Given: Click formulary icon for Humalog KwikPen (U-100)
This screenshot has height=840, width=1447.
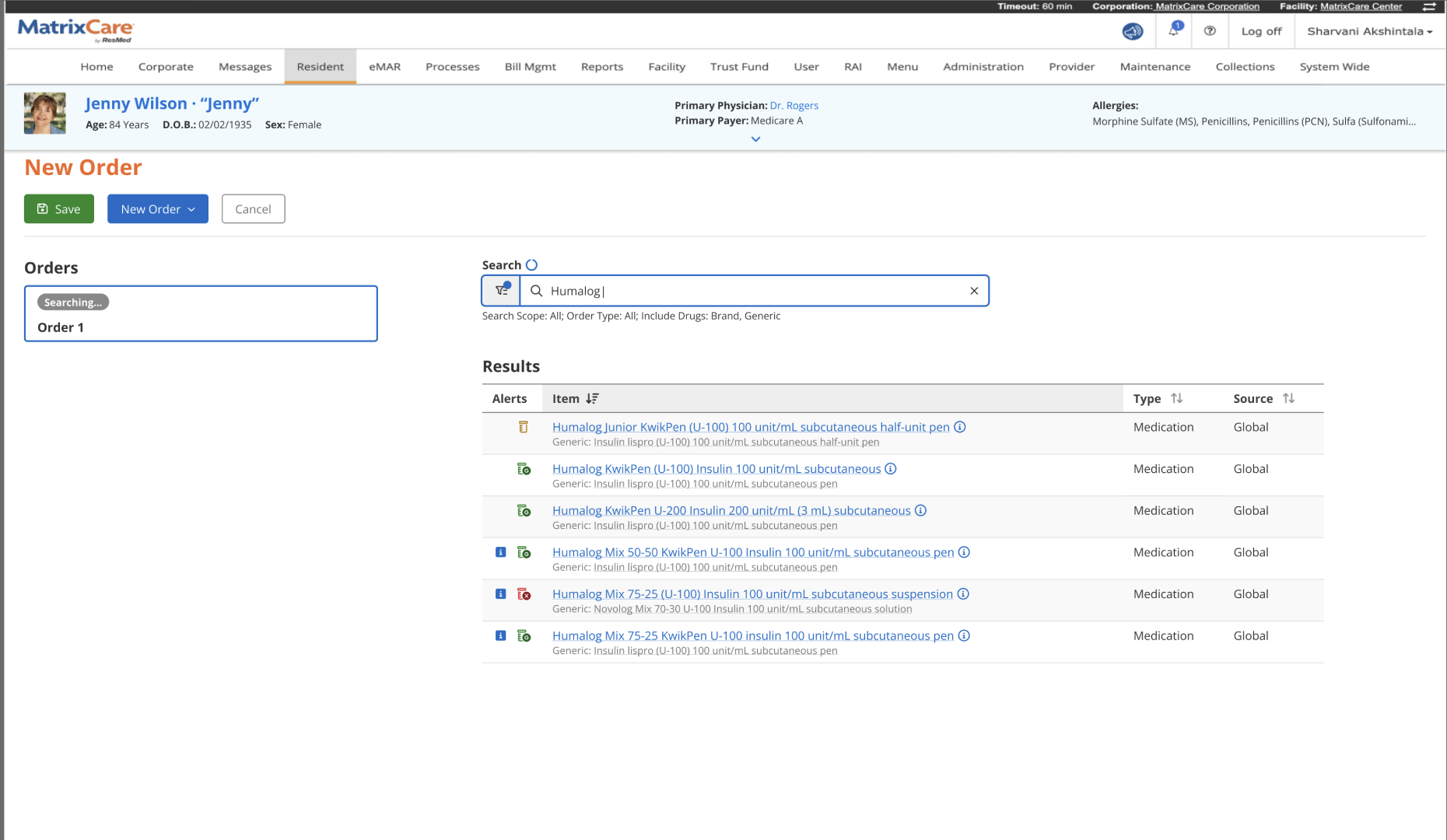Looking at the screenshot, I should tap(524, 469).
